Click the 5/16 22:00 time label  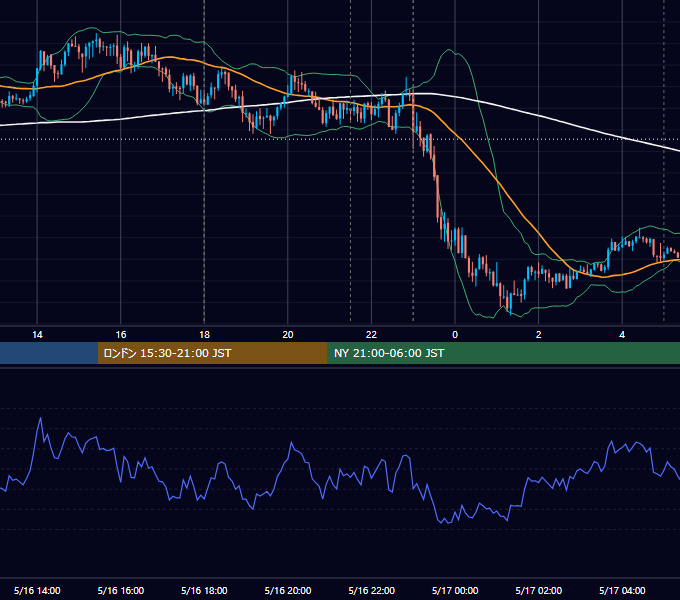372,590
